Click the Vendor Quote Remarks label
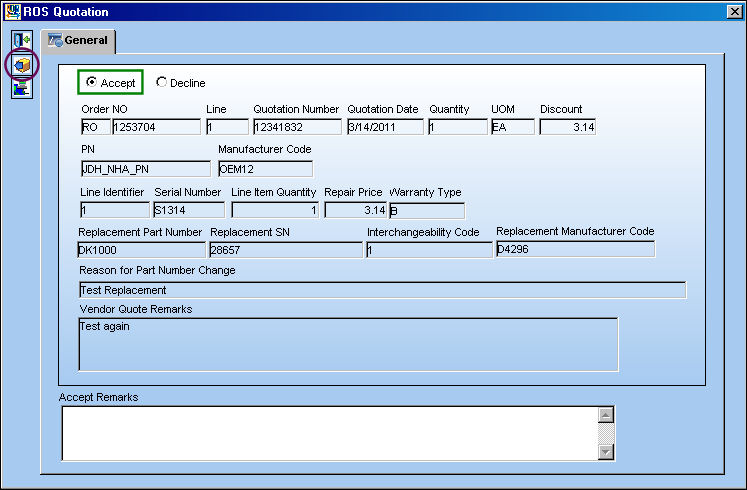The width and height of the screenshot is (747, 490). 136,309
